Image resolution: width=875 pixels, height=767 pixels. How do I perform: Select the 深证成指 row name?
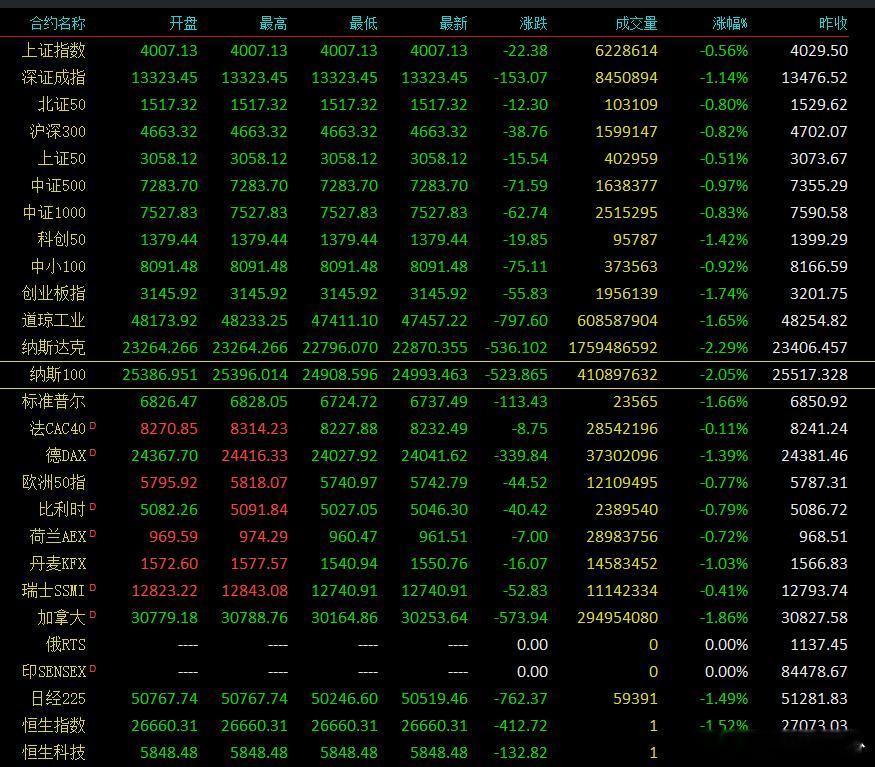pos(54,78)
